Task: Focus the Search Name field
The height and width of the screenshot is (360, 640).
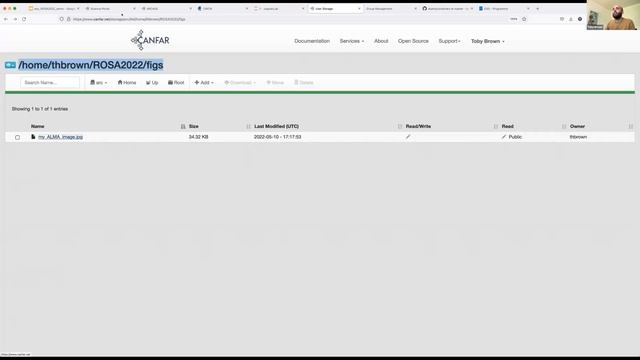Action: coord(50,82)
